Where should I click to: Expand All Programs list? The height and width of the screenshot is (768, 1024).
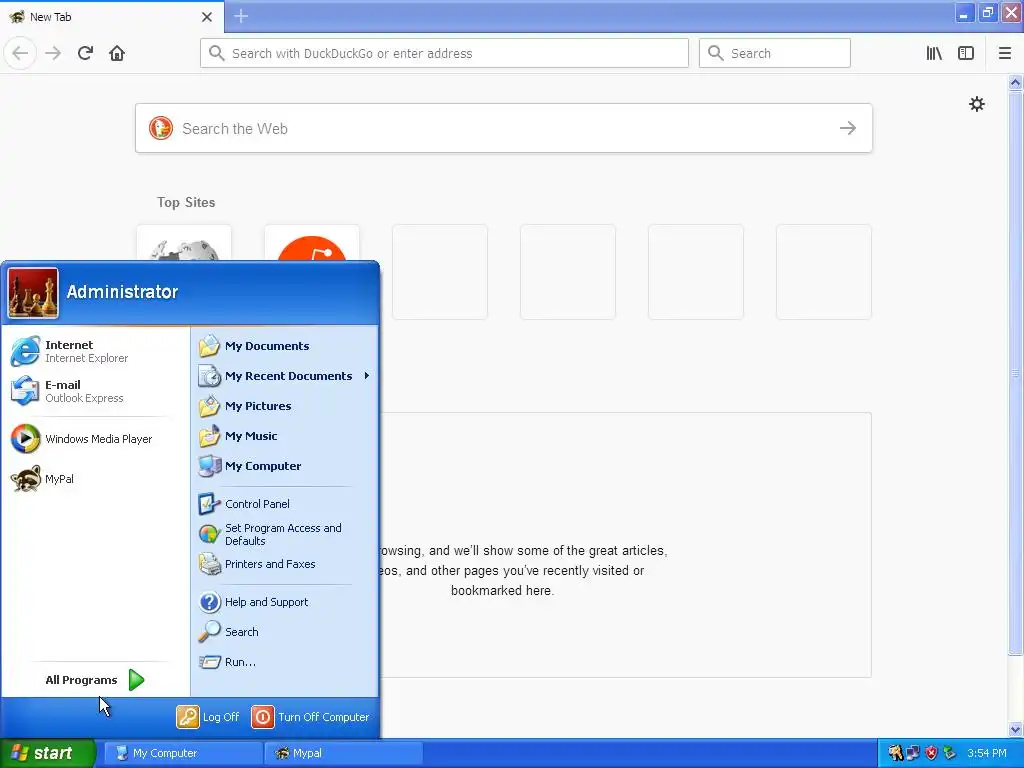point(95,680)
